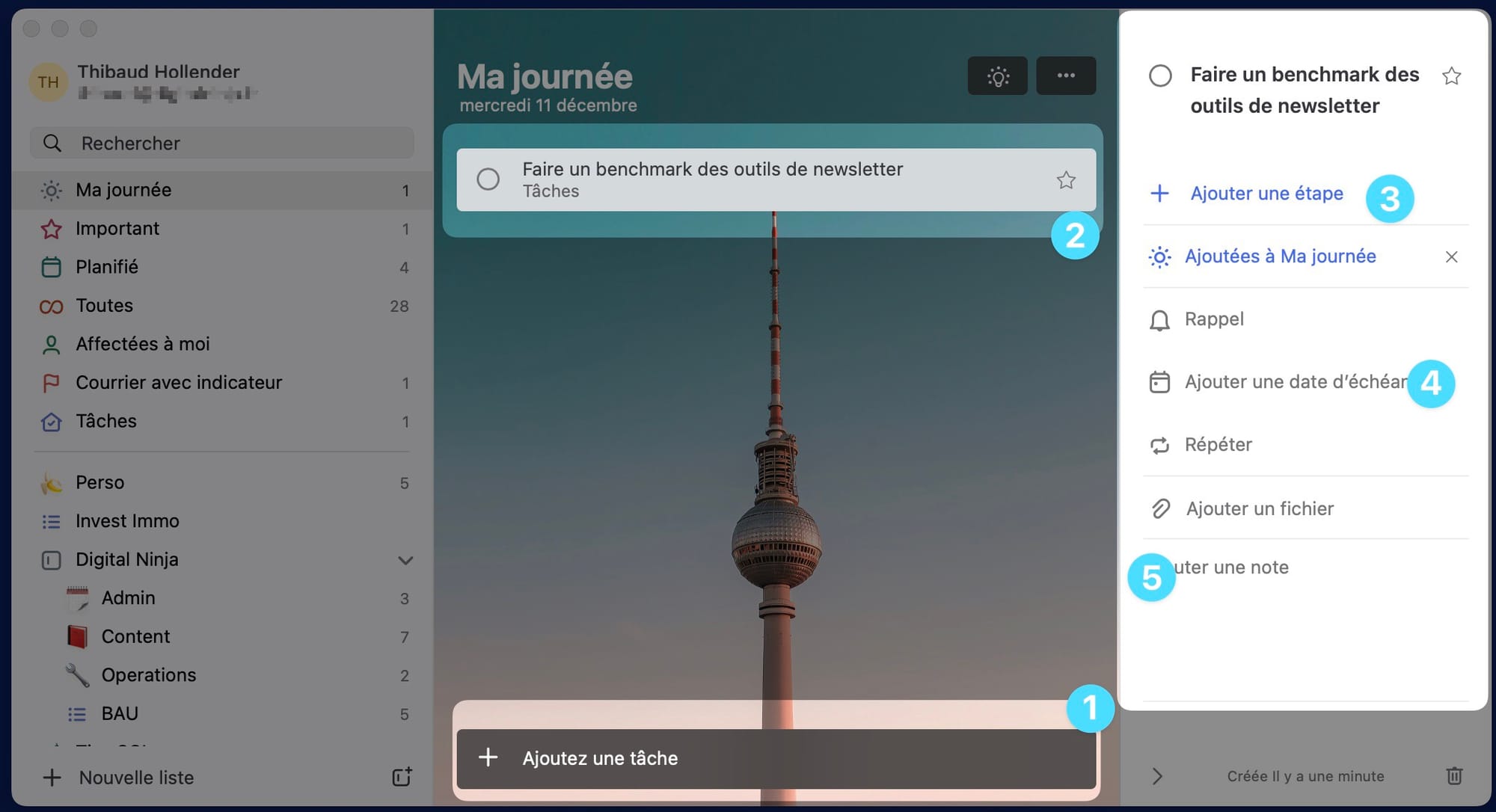Image resolution: width=1496 pixels, height=812 pixels.
Task: Open the three-dots options menu
Action: coord(1066,76)
